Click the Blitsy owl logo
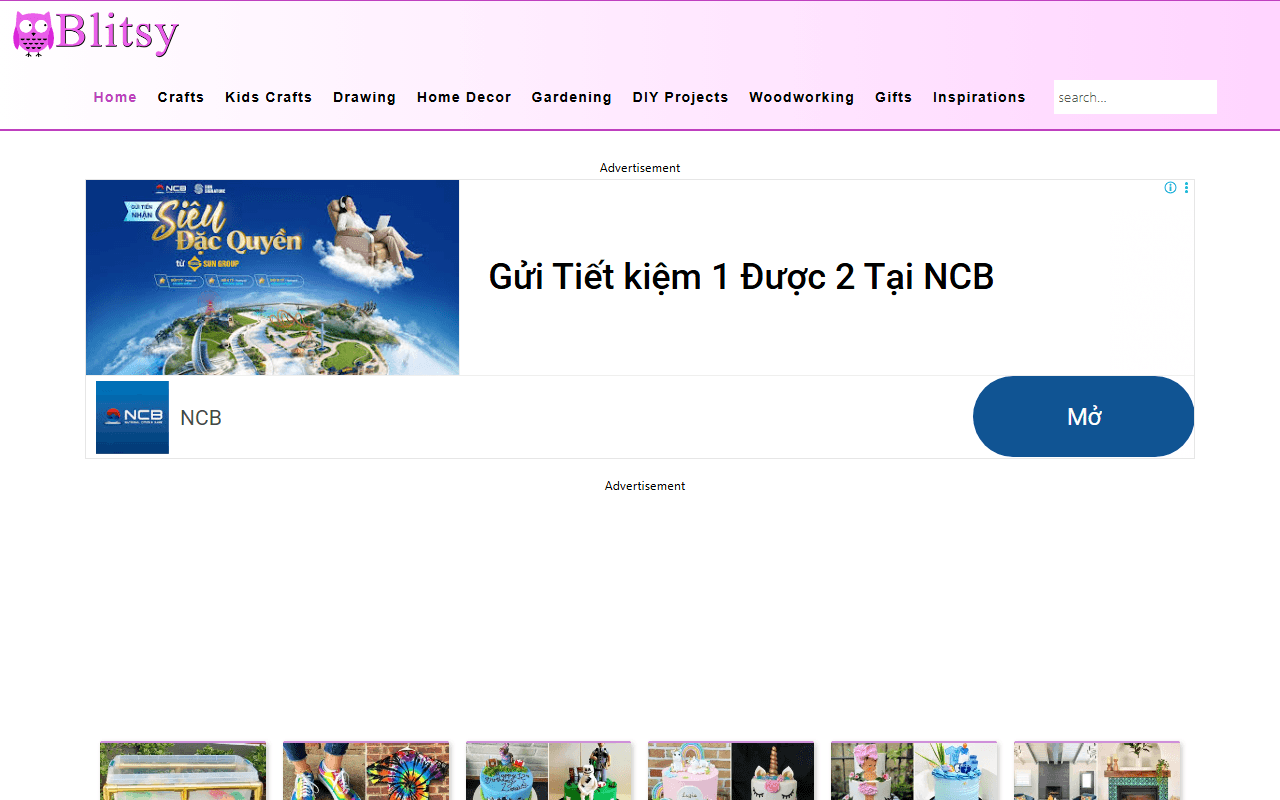This screenshot has width=1280, height=800. pyautogui.click(x=33, y=34)
